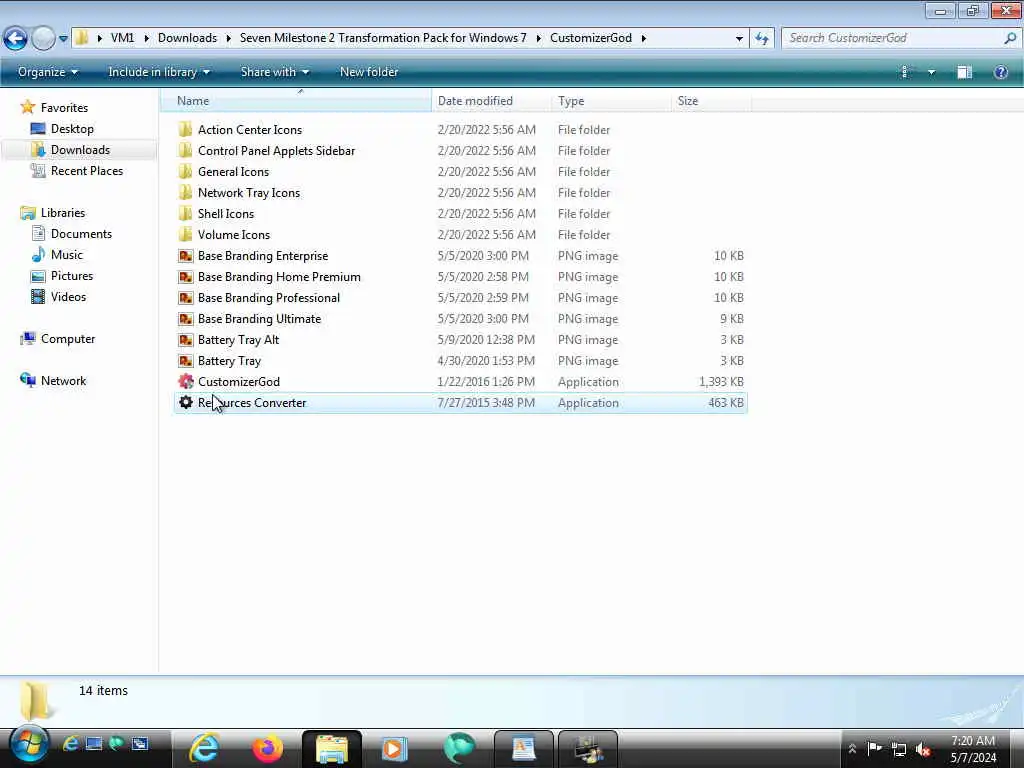
Task: Select the Base Branding Professional PNG icon
Action: 185,297
